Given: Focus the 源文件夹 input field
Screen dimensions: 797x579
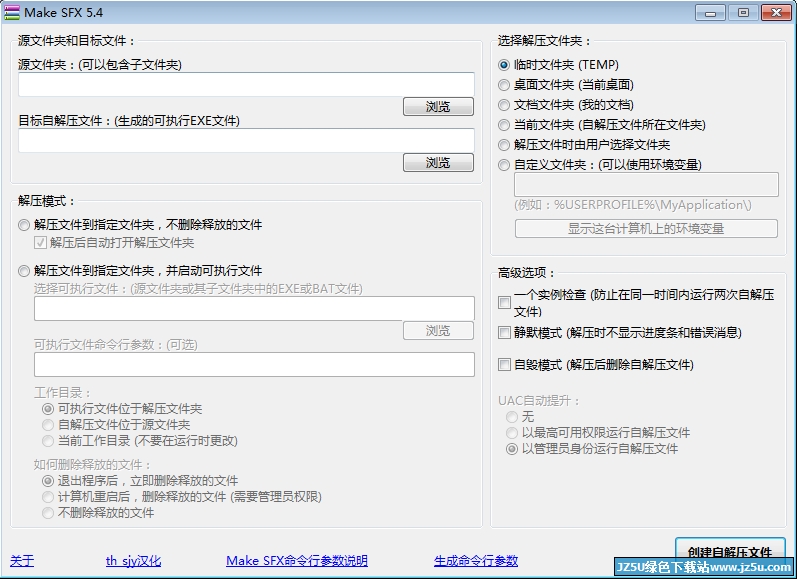Looking at the screenshot, I should click(x=247, y=84).
